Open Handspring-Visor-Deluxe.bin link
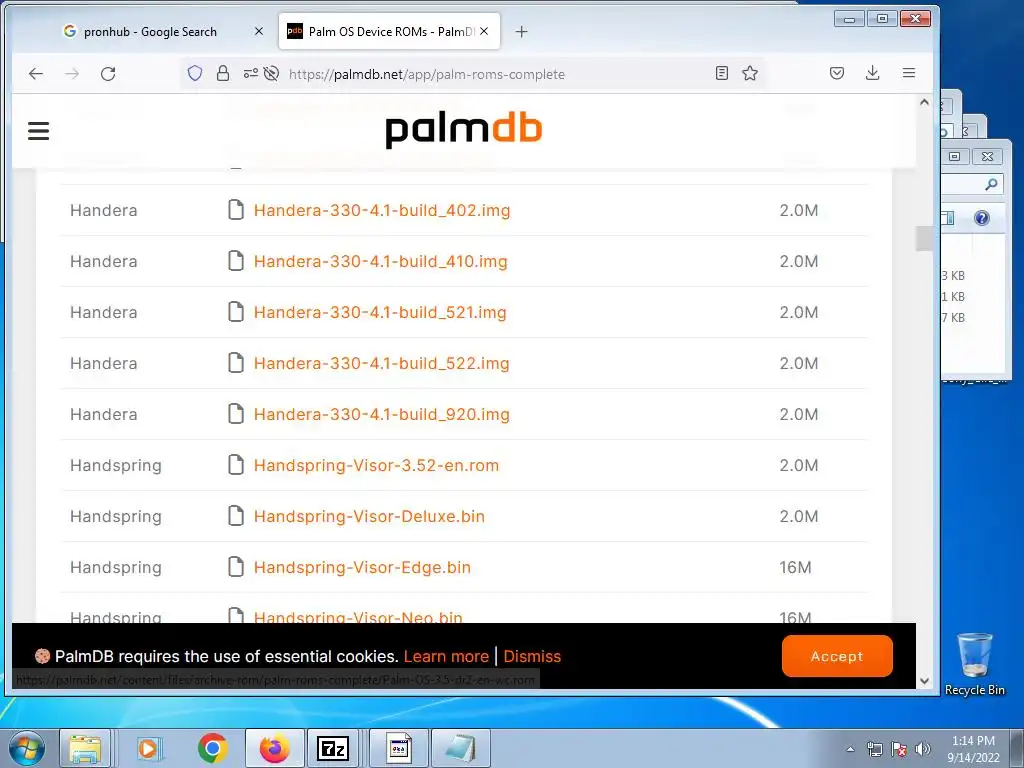The width and height of the screenshot is (1024, 768). (370, 516)
